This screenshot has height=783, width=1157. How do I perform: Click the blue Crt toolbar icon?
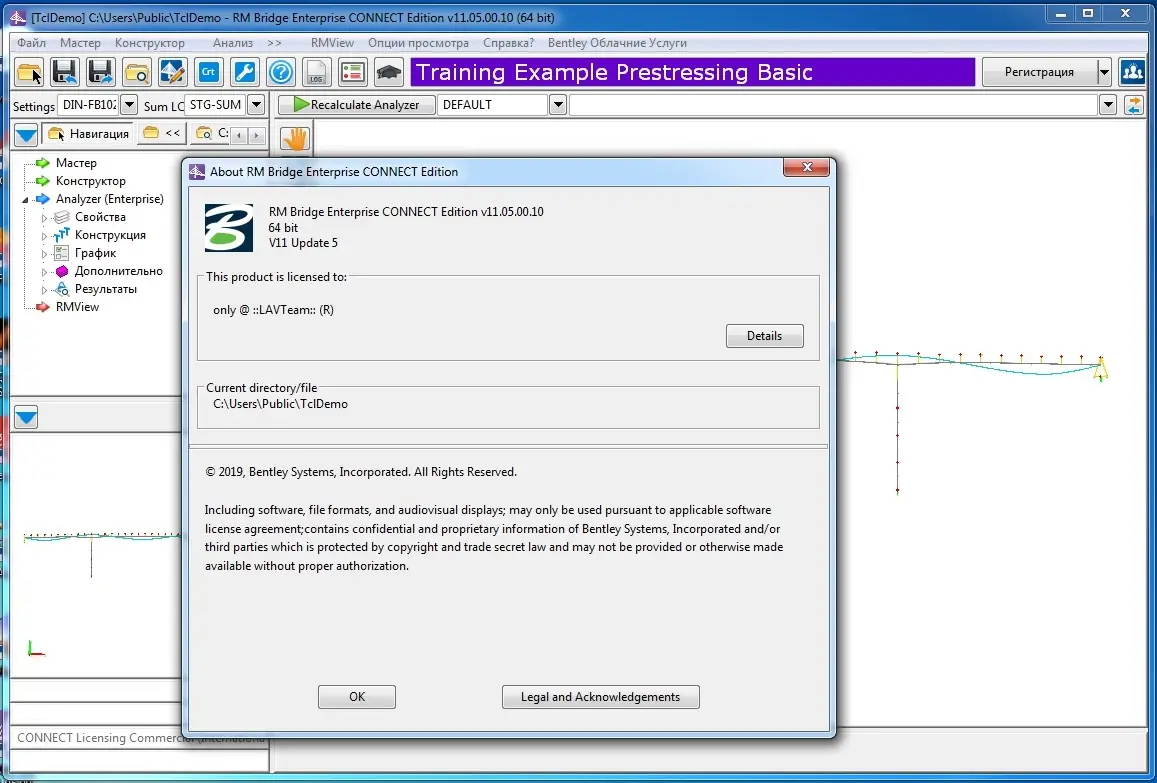click(209, 72)
